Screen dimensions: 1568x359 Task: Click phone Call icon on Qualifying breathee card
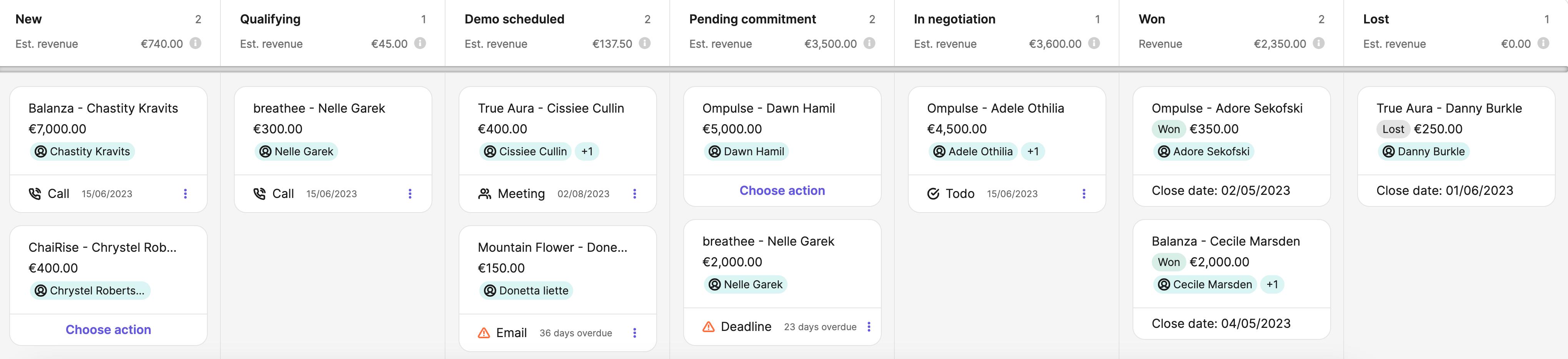260,193
